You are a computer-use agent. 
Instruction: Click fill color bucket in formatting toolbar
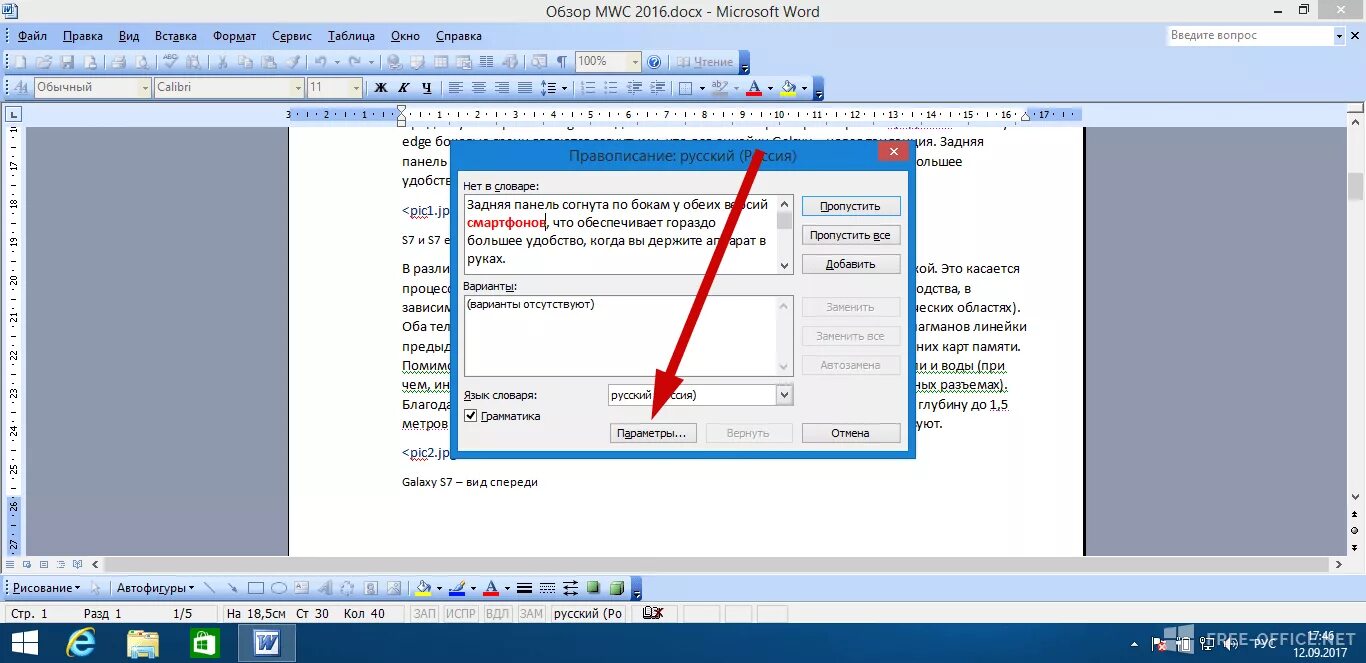pos(788,87)
